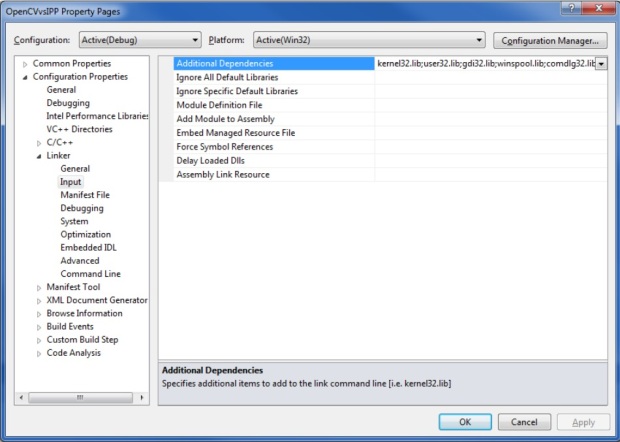Select Ignore Specific Default Libraries property
This screenshot has width=620, height=442.
click(274, 91)
